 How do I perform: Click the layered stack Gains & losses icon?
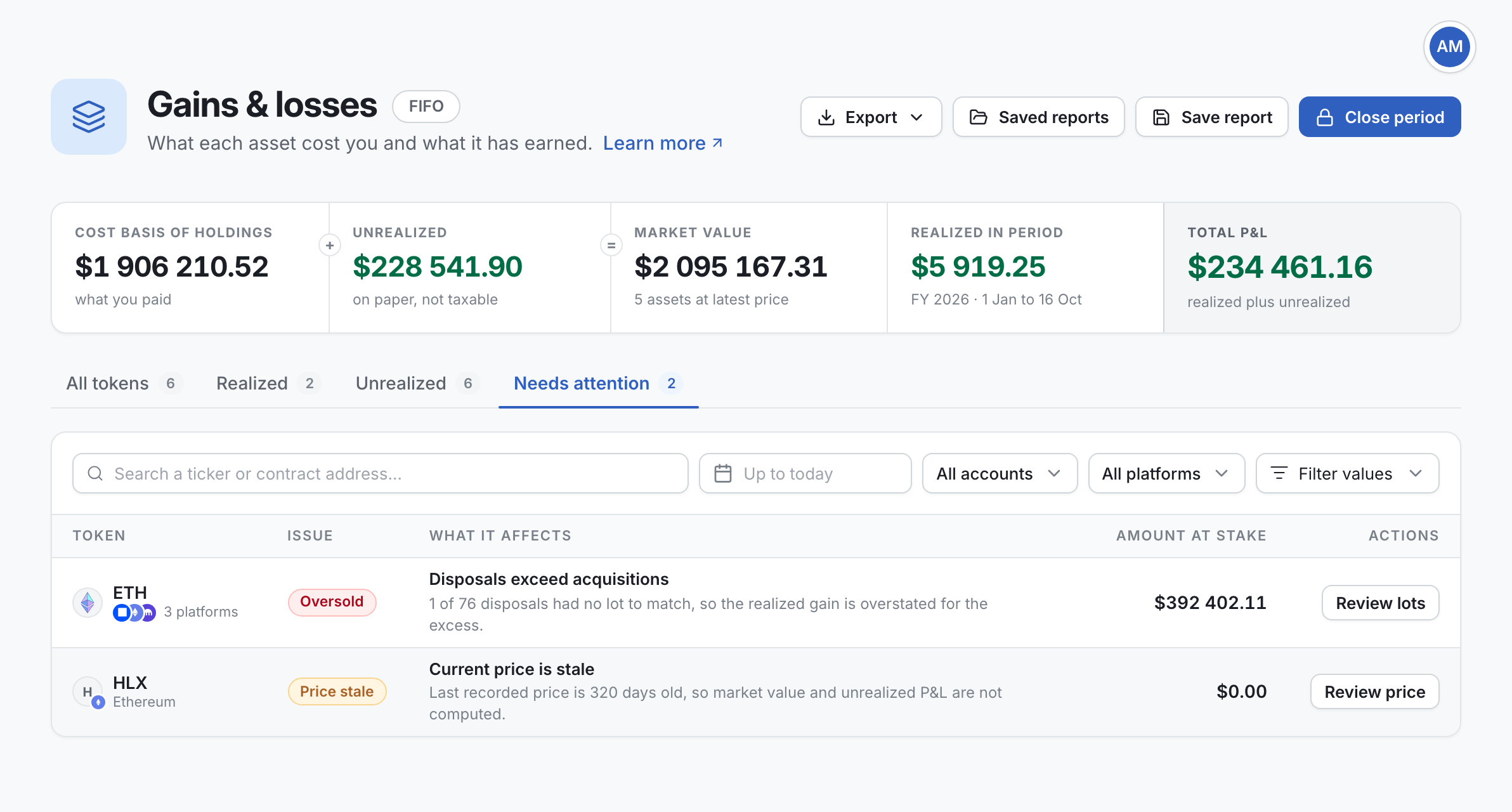[x=89, y=117]
